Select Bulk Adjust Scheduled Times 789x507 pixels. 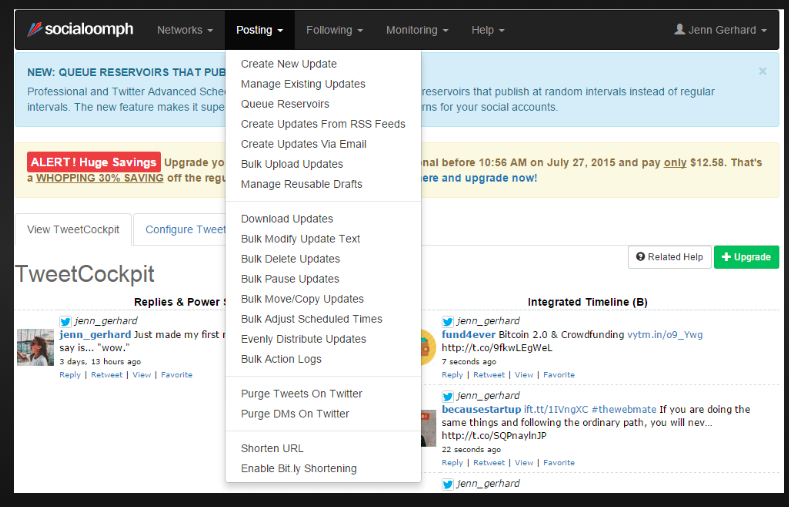click(x=311, y=319)
